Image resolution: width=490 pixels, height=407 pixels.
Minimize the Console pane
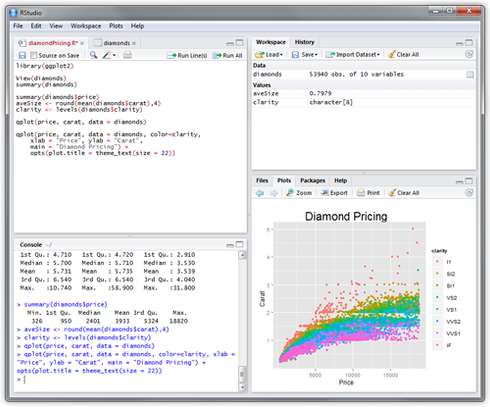230,245
